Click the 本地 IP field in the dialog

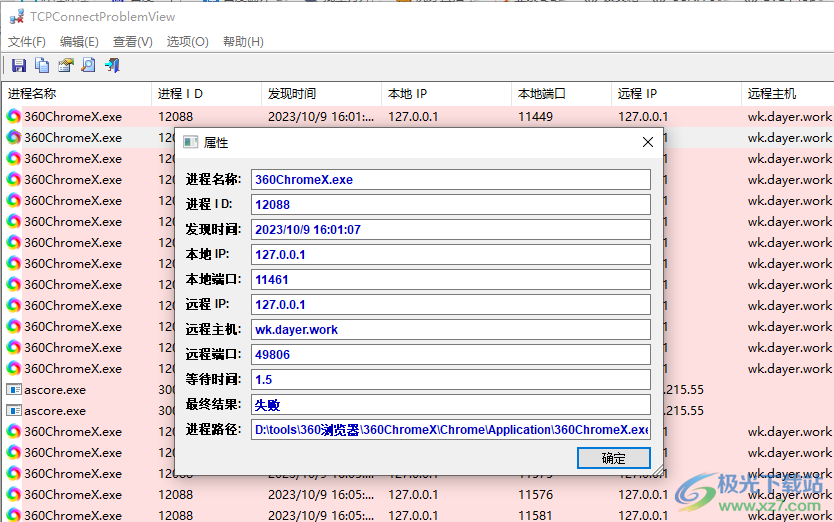451,254
